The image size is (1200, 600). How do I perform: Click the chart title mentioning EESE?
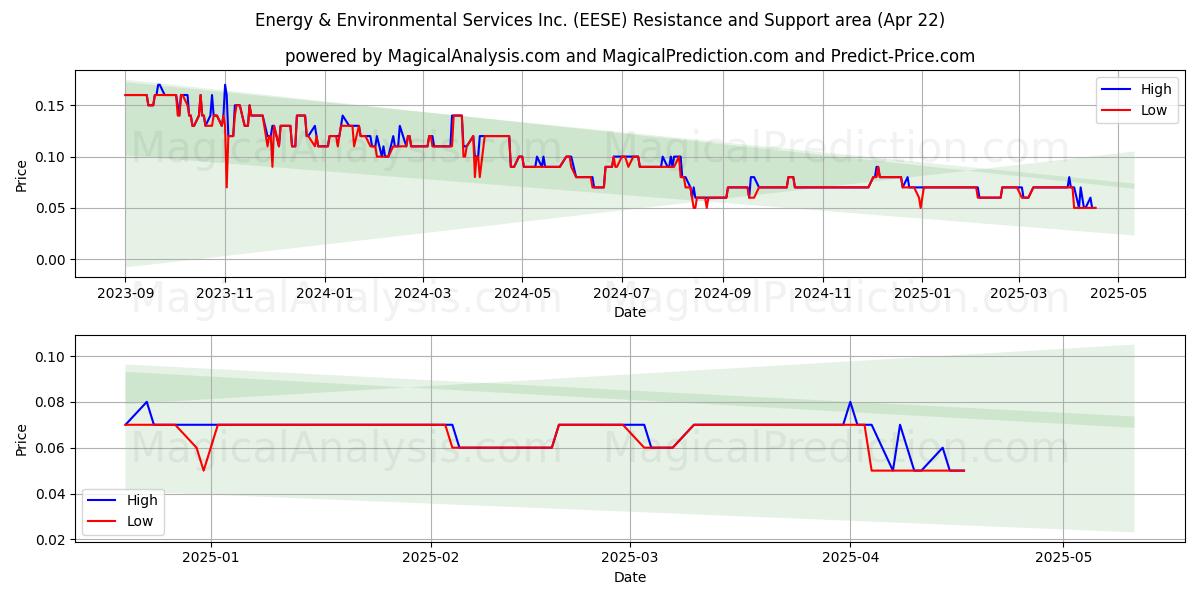pyautogui.click(x=600, y=20)
